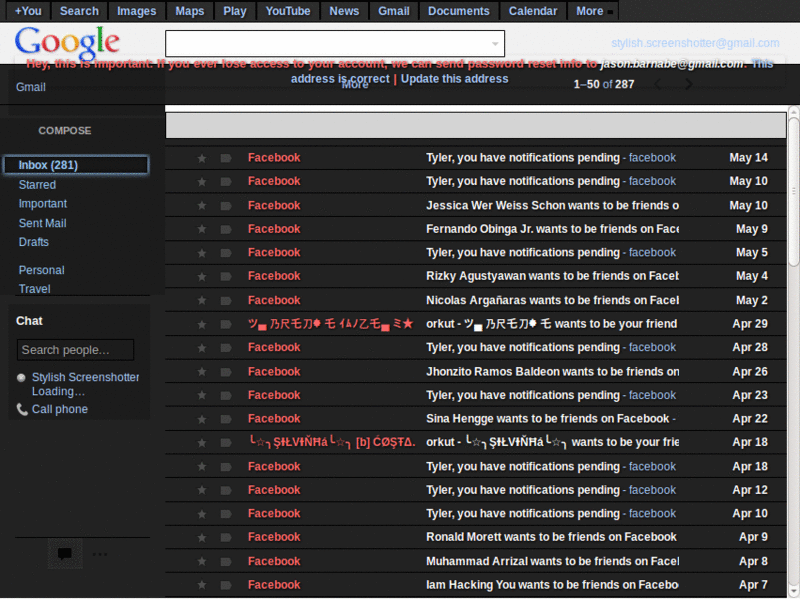This screenshot has width=800, height=599.
Task: Open the +You tab in Google bar
Action: click(28, 11)
